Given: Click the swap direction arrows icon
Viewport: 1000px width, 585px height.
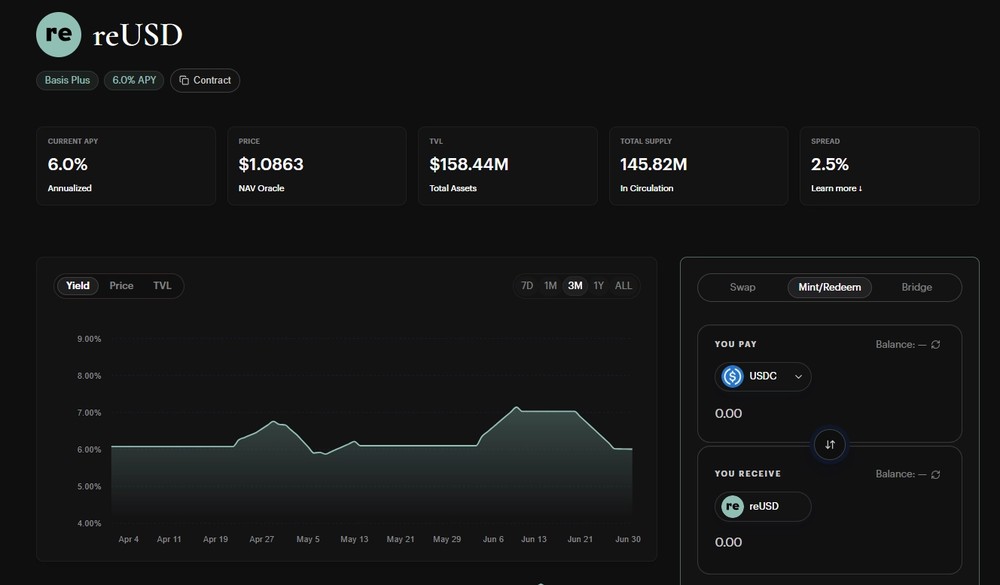Looking at the screenshot, I should 830,445.
